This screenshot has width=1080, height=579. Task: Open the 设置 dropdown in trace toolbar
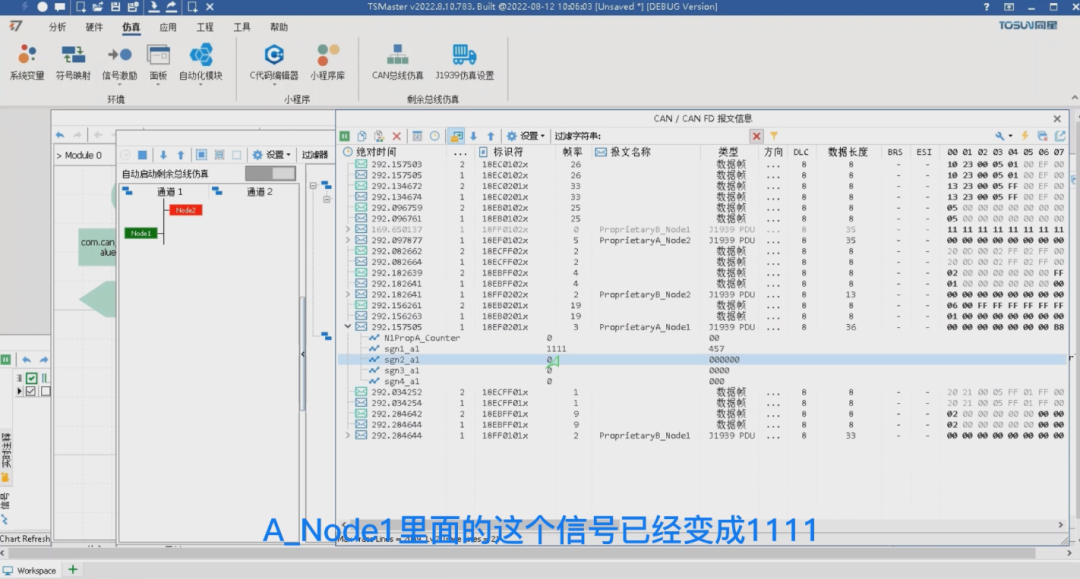(x=526, y=136)
